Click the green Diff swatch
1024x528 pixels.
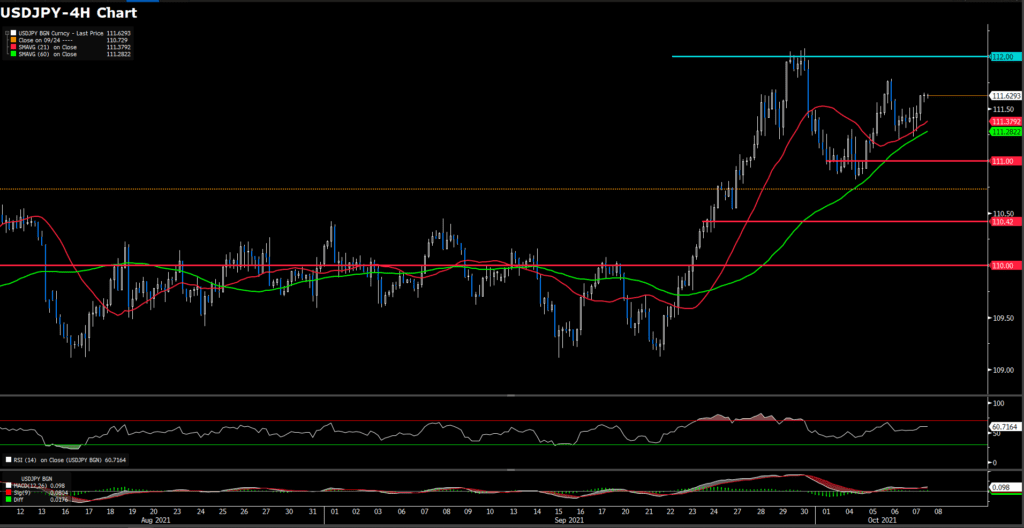click(x=8, y=499)
